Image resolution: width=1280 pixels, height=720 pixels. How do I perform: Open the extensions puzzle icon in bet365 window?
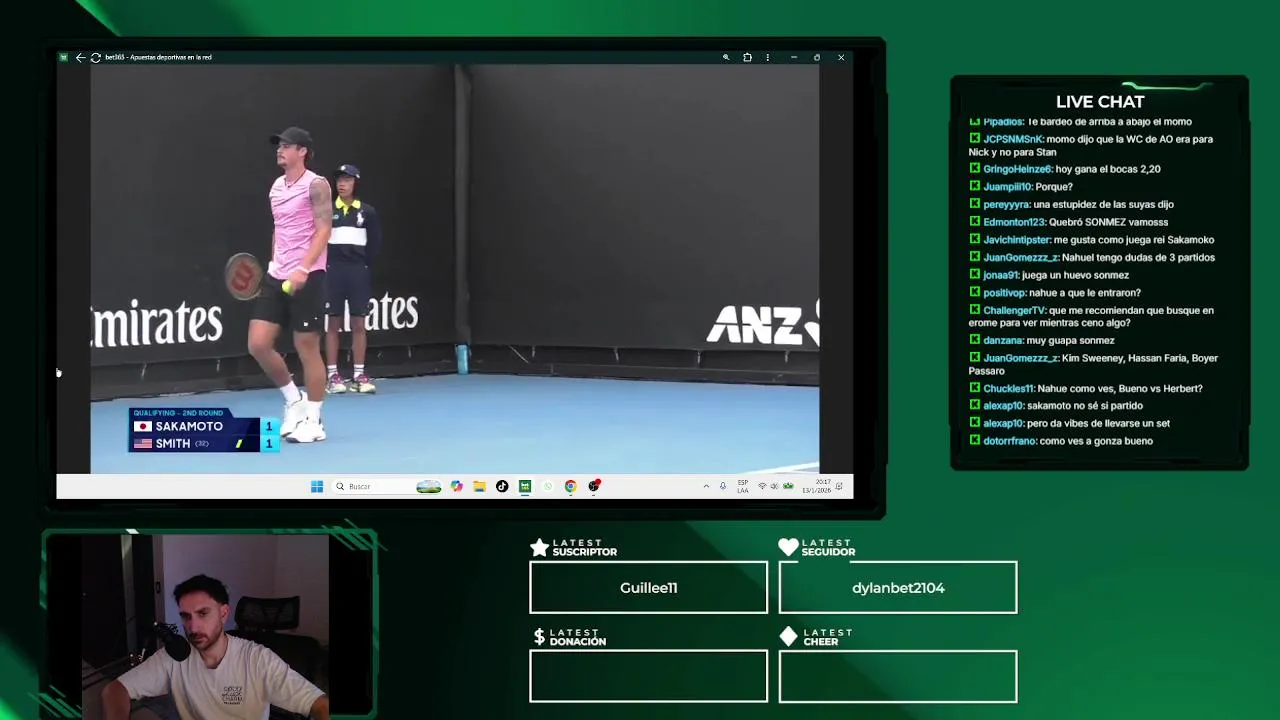[747, 58]
